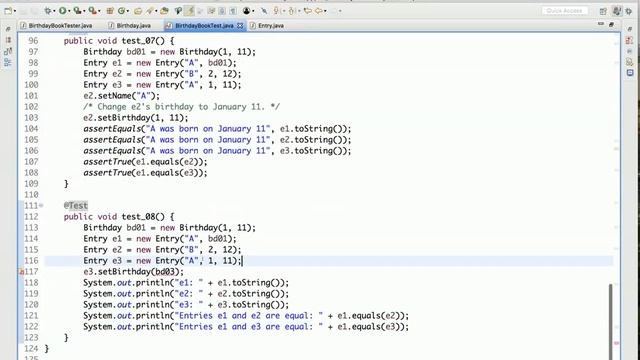Open the External Tools dropdown arrow
The height and width of the screenshot is (360, 640).
99,11
